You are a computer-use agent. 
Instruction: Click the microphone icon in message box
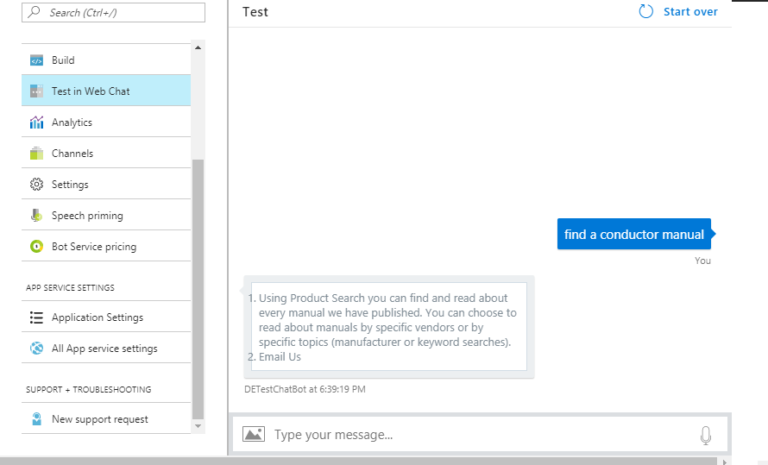coord(705,434)
